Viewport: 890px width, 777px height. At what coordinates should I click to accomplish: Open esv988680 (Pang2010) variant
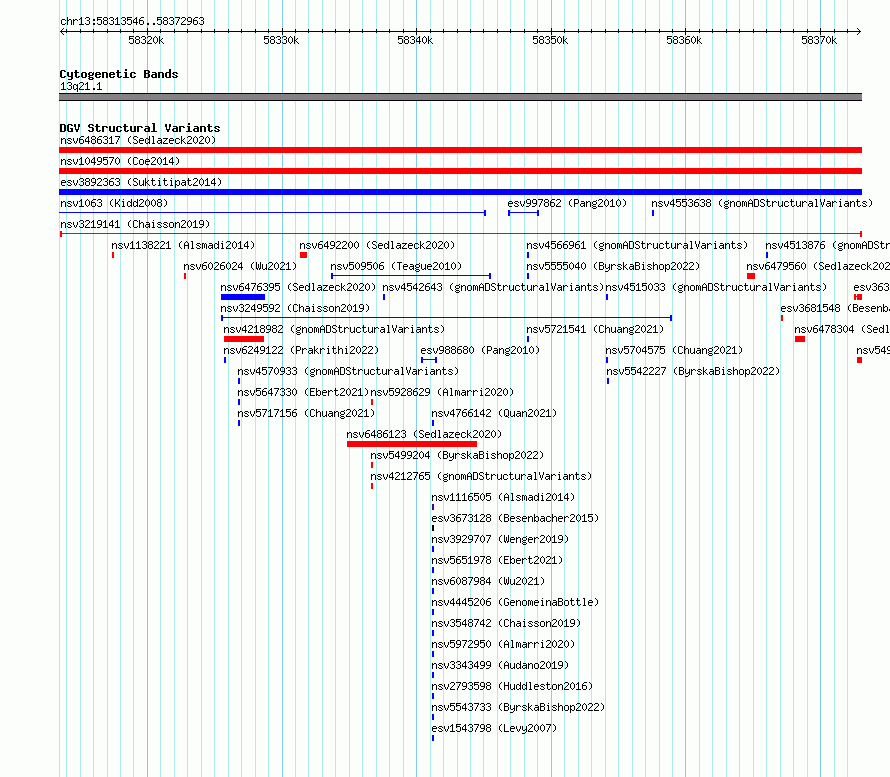pos(480,350)
